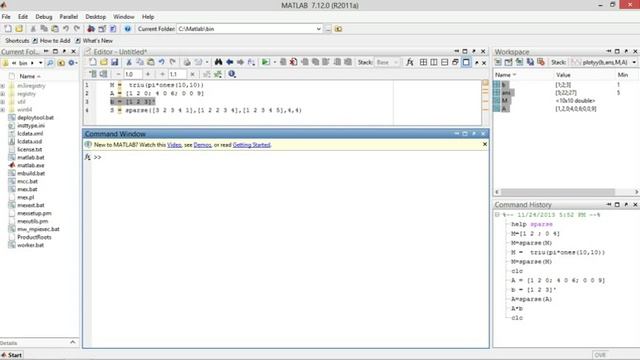640x360 pixels.
Task: Click 'help sparse' in Command History
Action: click(531, 224)
